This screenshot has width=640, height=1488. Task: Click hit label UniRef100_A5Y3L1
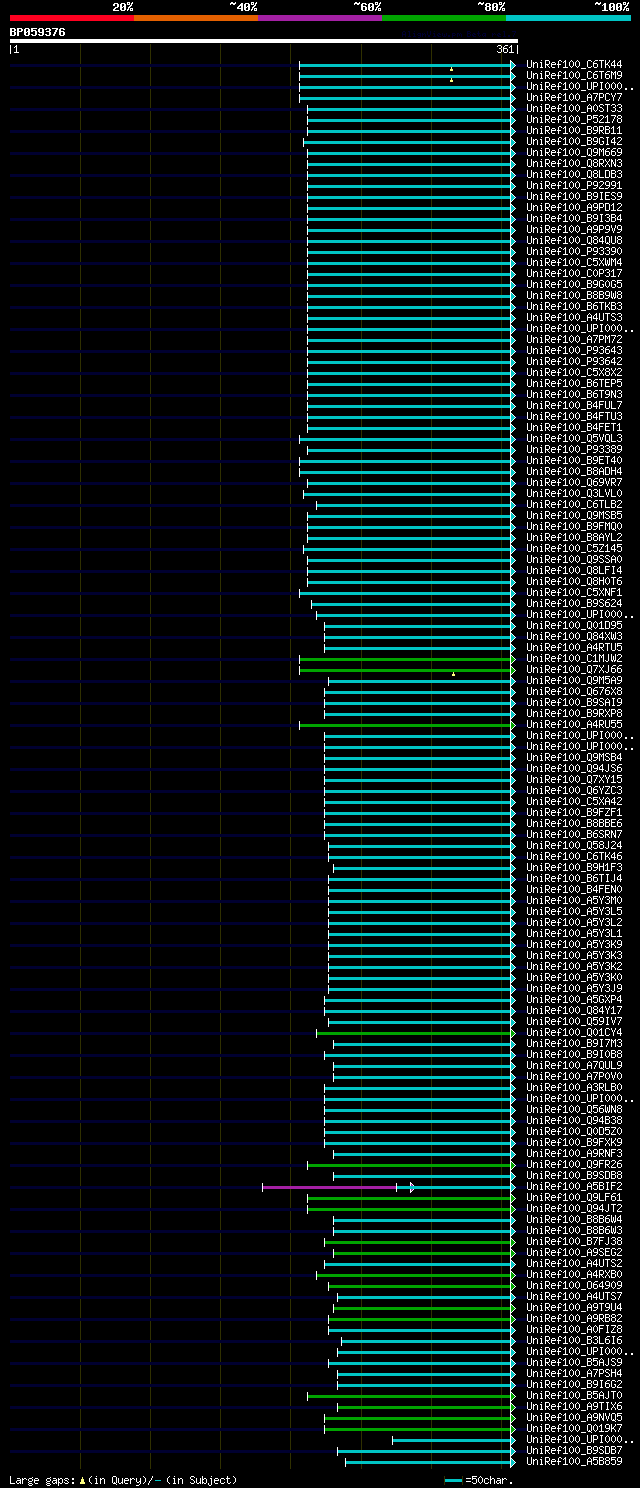(573, 934)
